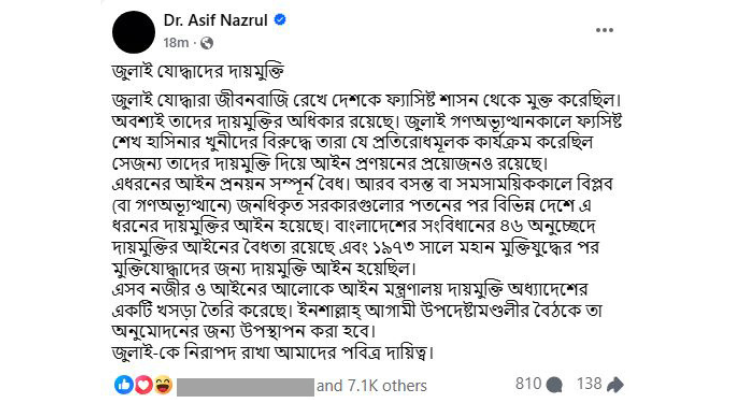Click the public audience globe icon
The height and width of the screenshot is (400, 730).
(x=207, y=43)
